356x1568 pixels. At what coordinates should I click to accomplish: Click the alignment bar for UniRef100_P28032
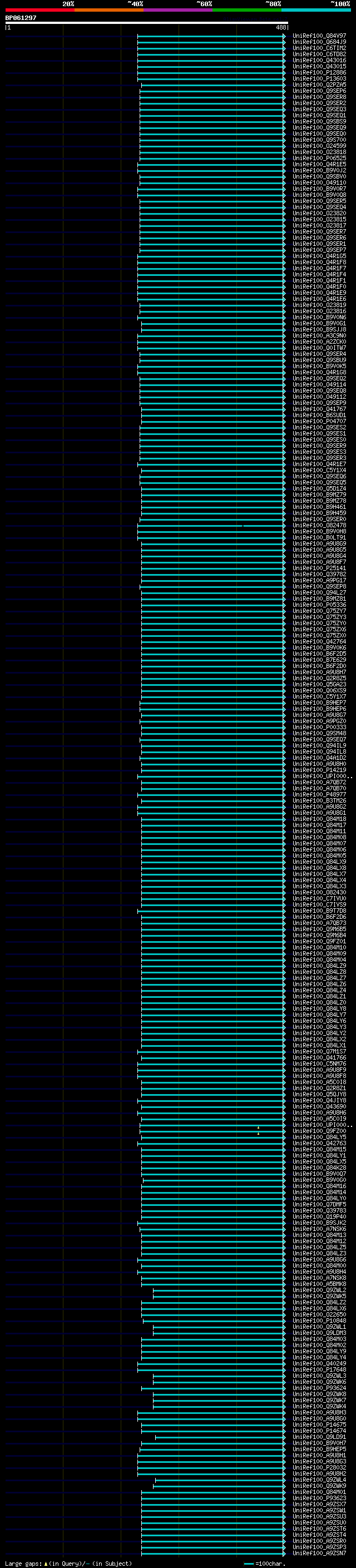(x=211, y=1467)
